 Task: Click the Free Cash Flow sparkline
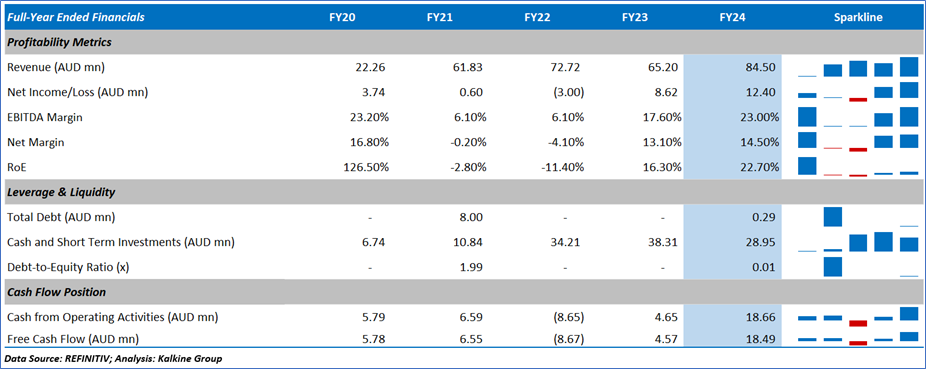tap(857, 339)
